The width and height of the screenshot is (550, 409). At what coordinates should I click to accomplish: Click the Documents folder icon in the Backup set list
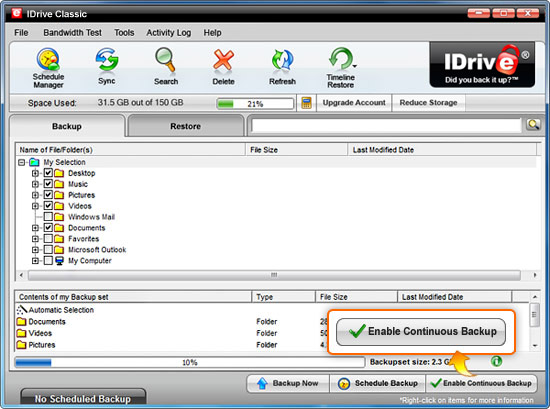coord(22,321)
